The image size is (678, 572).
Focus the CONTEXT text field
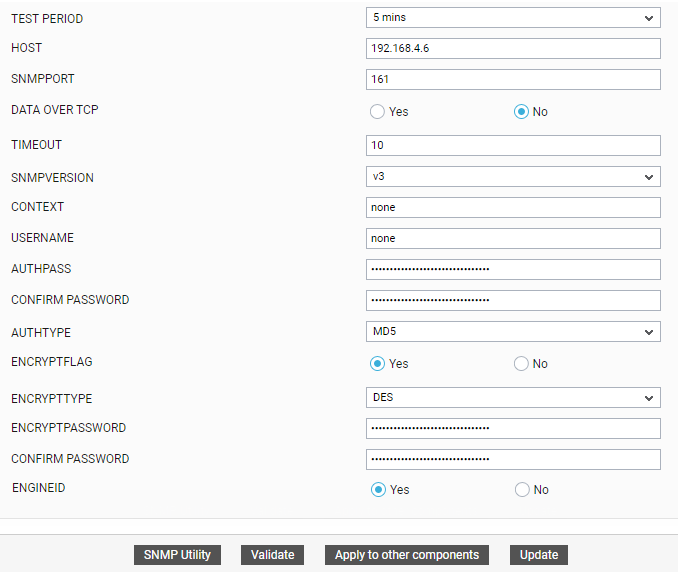point(513,208)
